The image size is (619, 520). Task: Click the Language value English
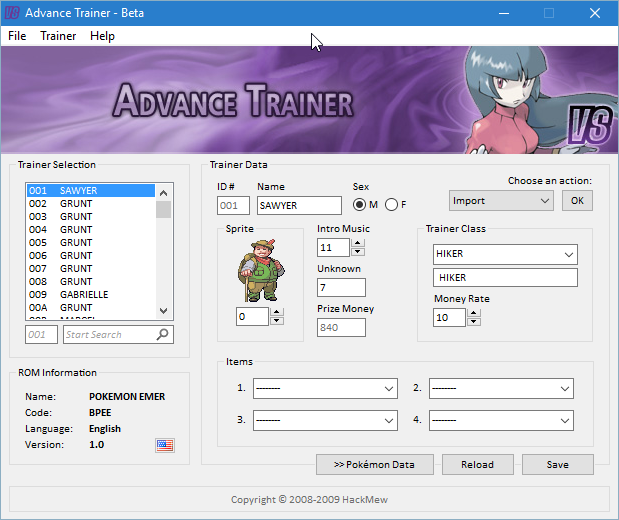(x=105, y=429)
